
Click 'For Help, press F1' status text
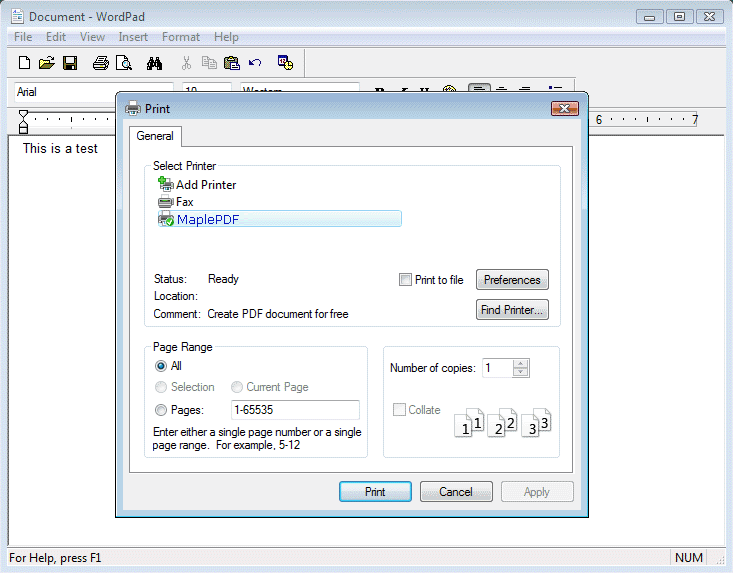click(55, 558)
